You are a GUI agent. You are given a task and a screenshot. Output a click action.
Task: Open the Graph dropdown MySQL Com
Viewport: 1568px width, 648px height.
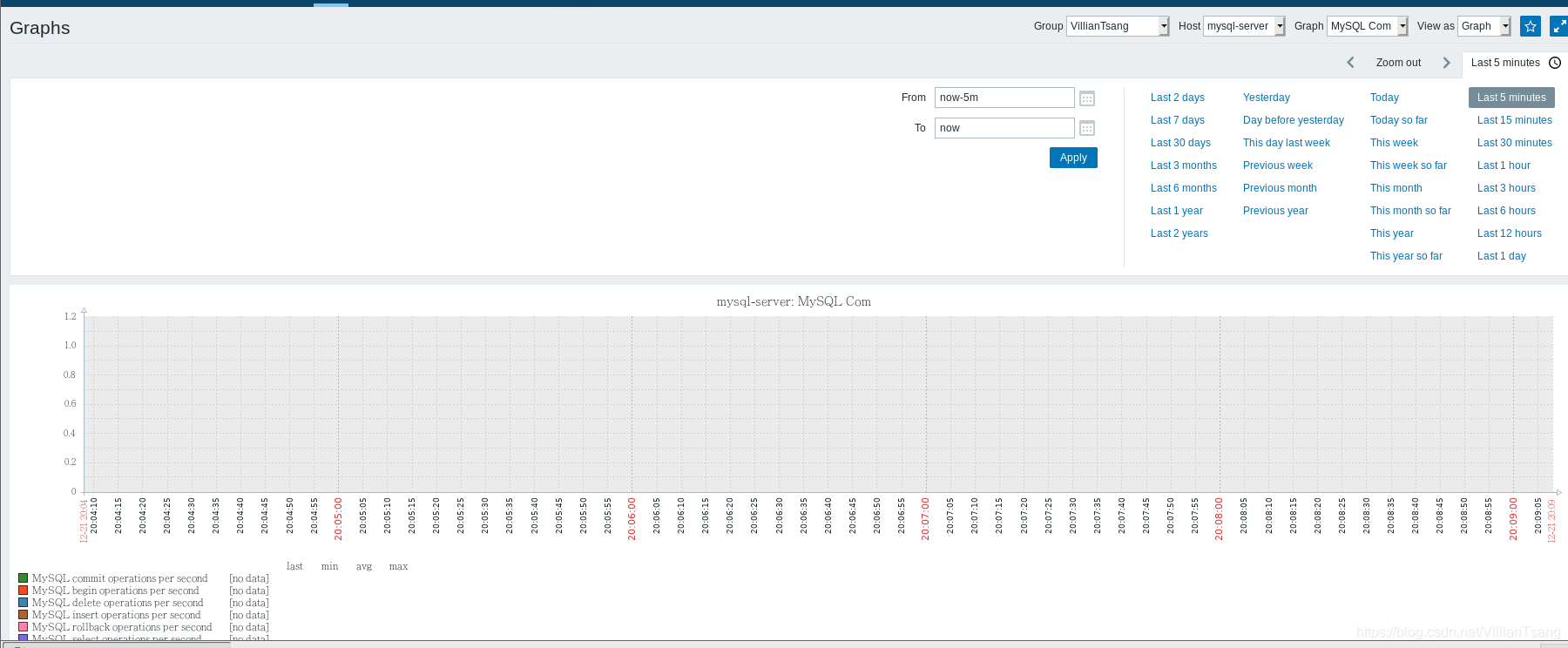[x=1367, y=26]
